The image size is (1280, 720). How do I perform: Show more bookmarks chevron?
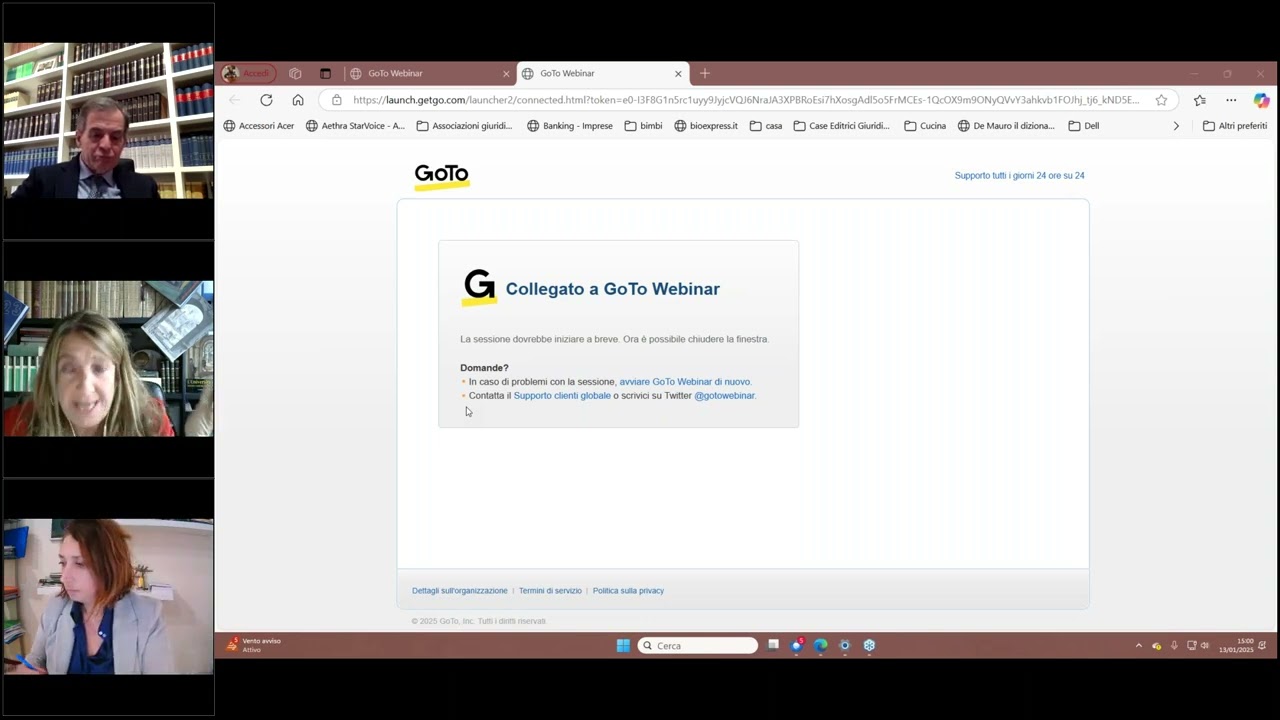pos(1176,126)
